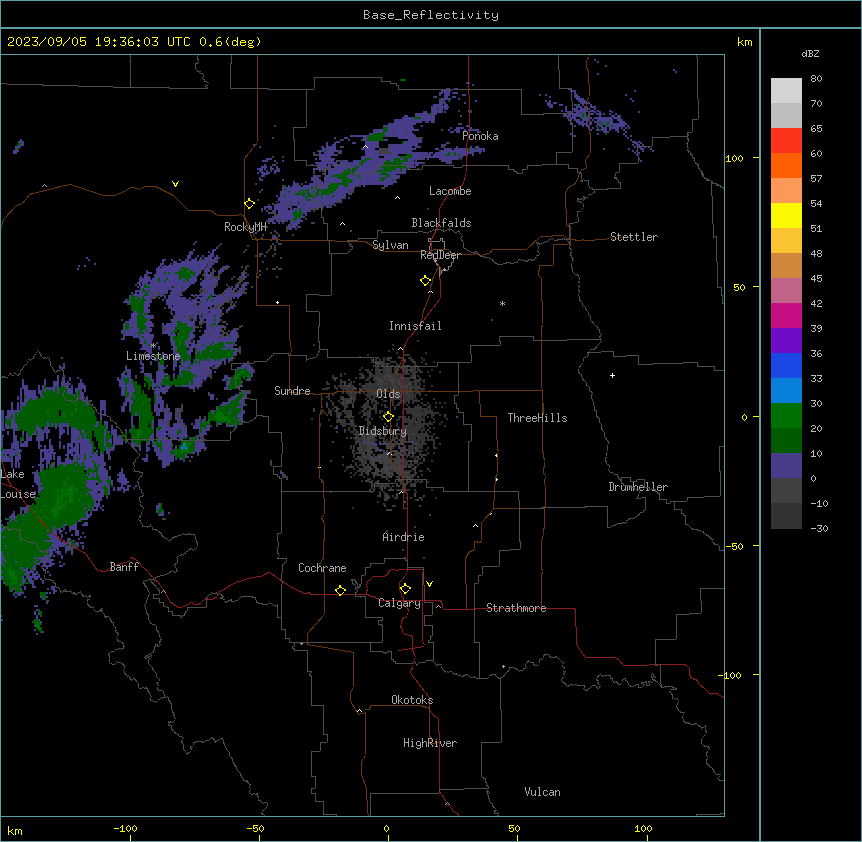Viewport: 862px width, 842px height.
Task: Click the RedDeer city label
Action: tap(440, 255)
